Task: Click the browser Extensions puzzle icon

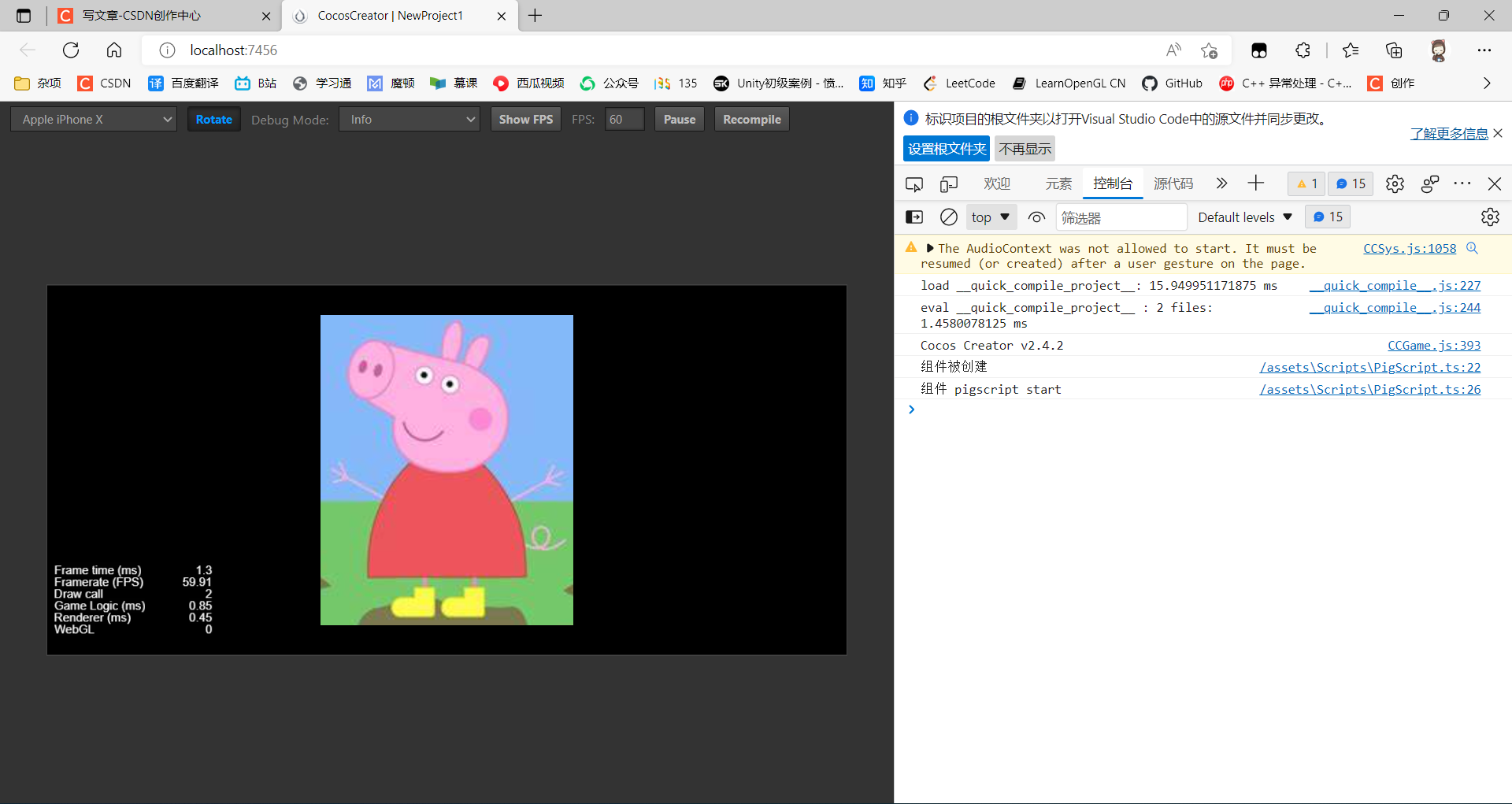Action: [1303, 50]
